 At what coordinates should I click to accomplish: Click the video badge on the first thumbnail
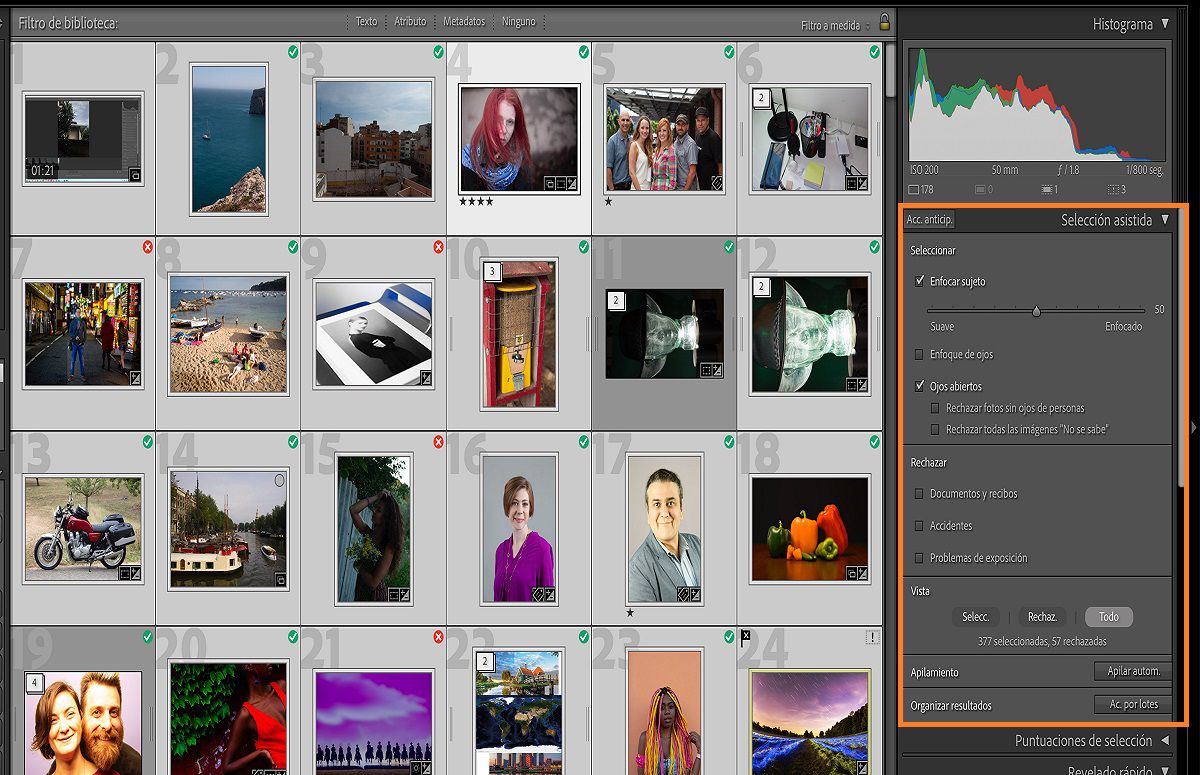coord(134,174)
